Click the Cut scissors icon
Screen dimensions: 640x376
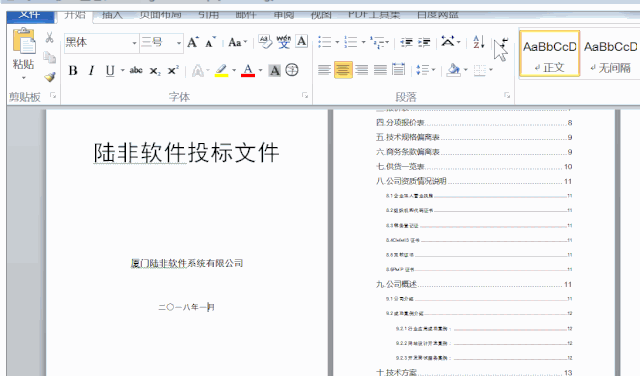49,38
